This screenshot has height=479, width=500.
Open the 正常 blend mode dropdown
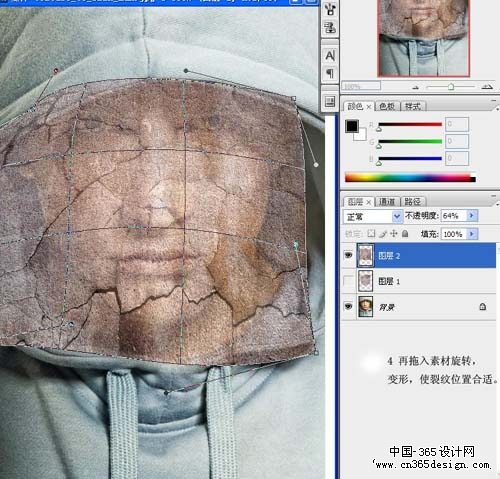372,217
